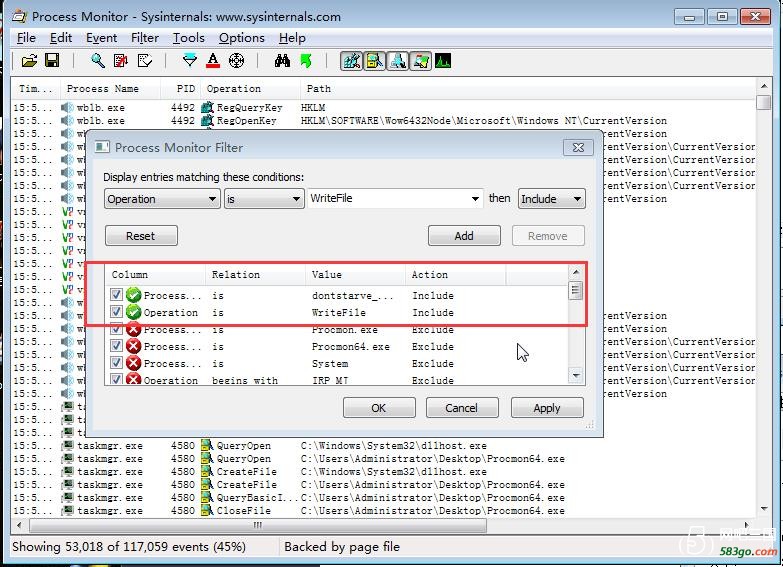783x567 pixels.
Task: Open the Help menu
Action: coord(292,38)
